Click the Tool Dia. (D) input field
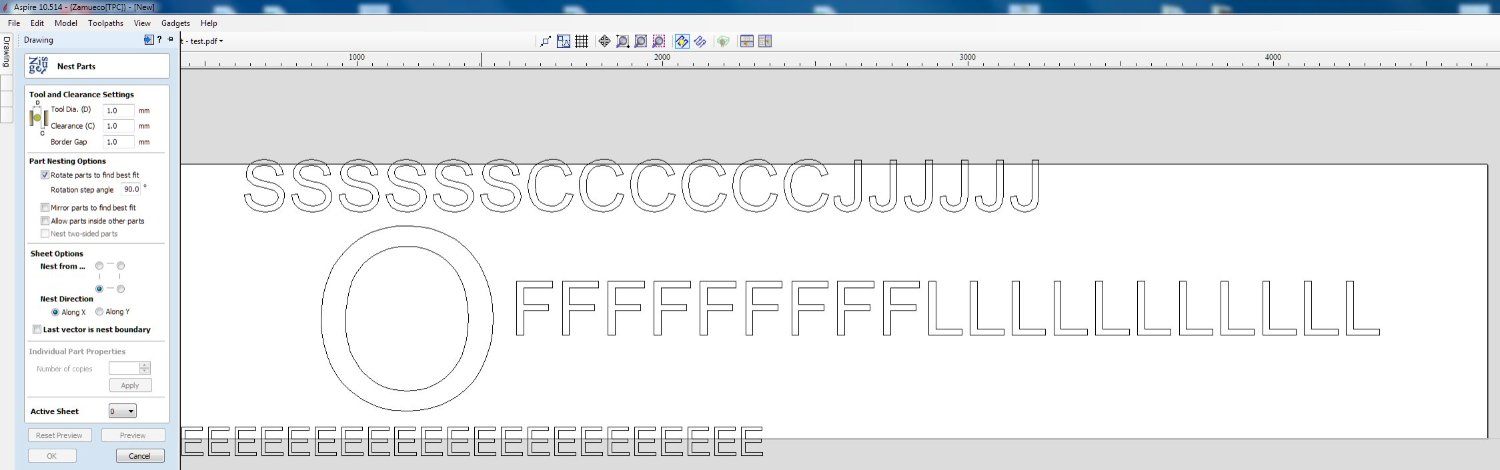Screen dimensions: 1500x470 (x=119, y=110)
